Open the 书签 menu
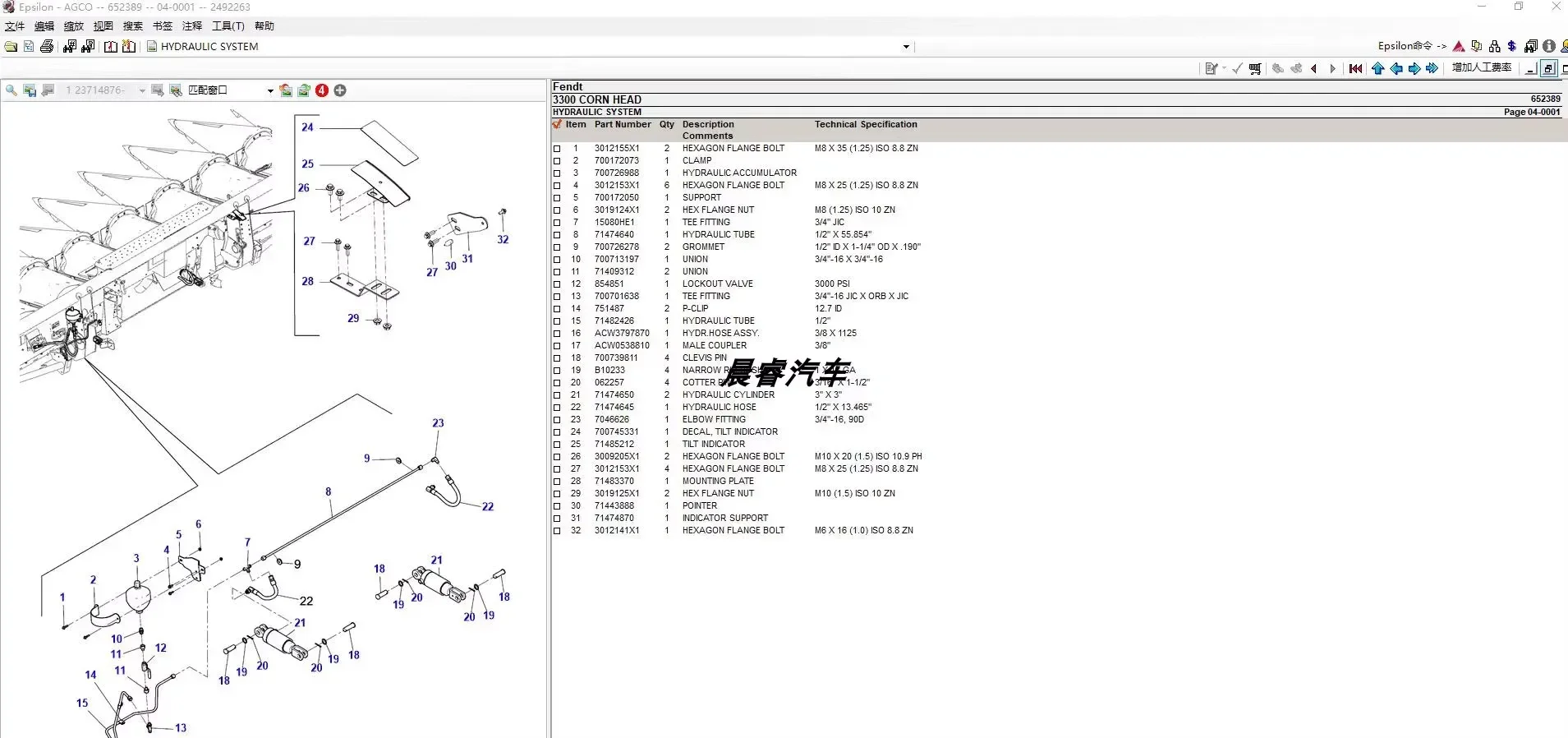This screenshot has height=738, width=1568. pos(163,26)
